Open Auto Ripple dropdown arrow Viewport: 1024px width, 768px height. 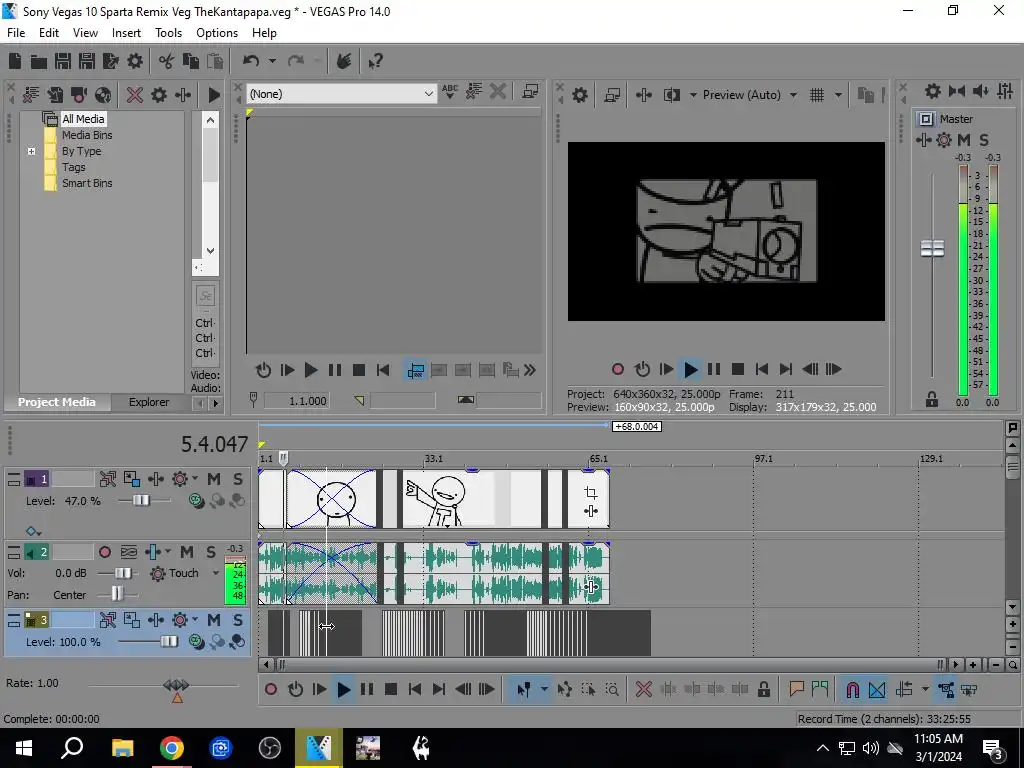[x=925, y=690]
